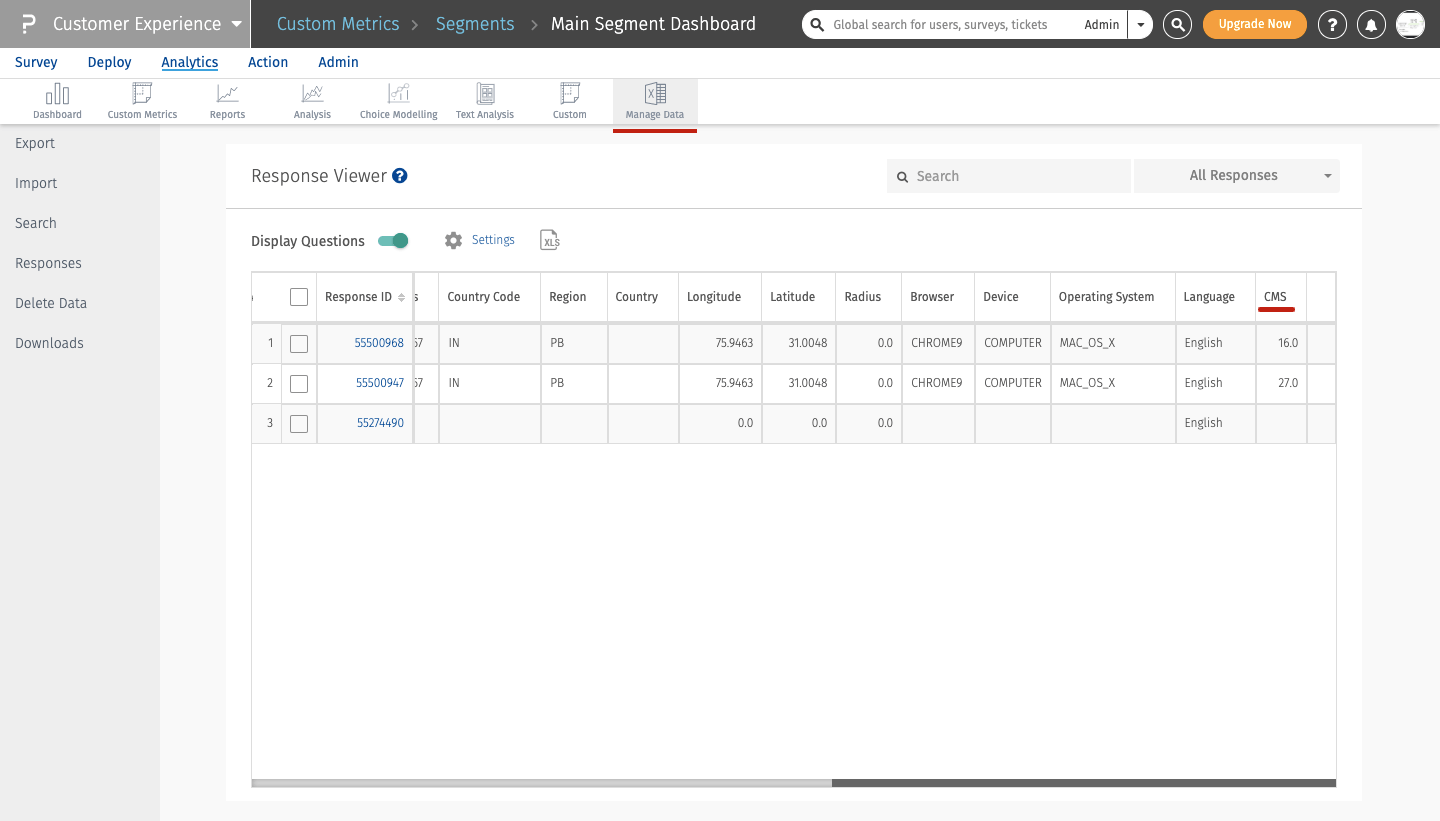Tick the select-all checkbox in table header
Image resolution: width=1440 pixels, height=821 pixels.
click(299, 297)
